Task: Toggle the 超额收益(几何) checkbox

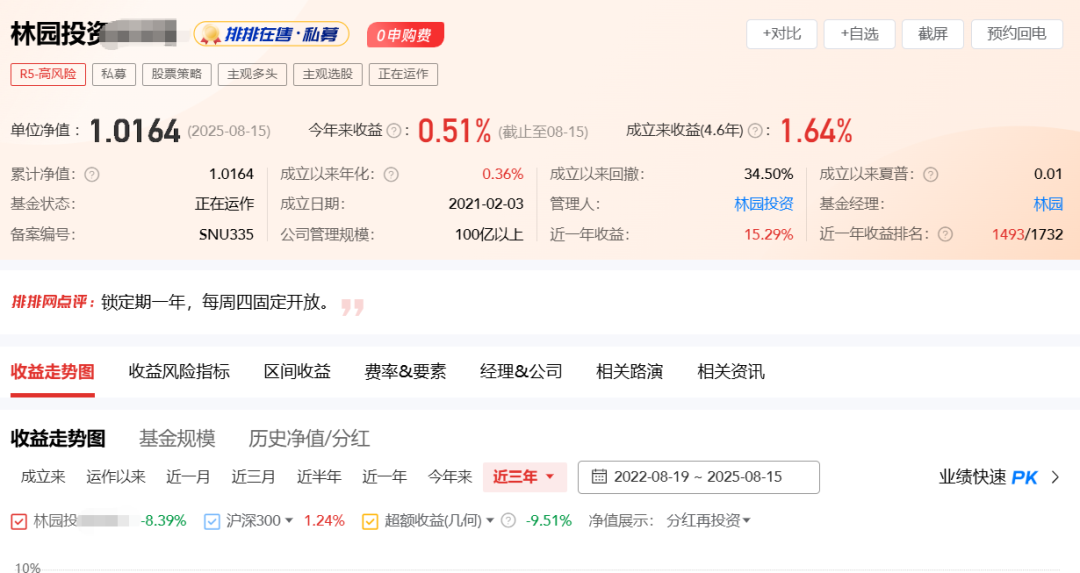Action: click(x=370, y=521)
